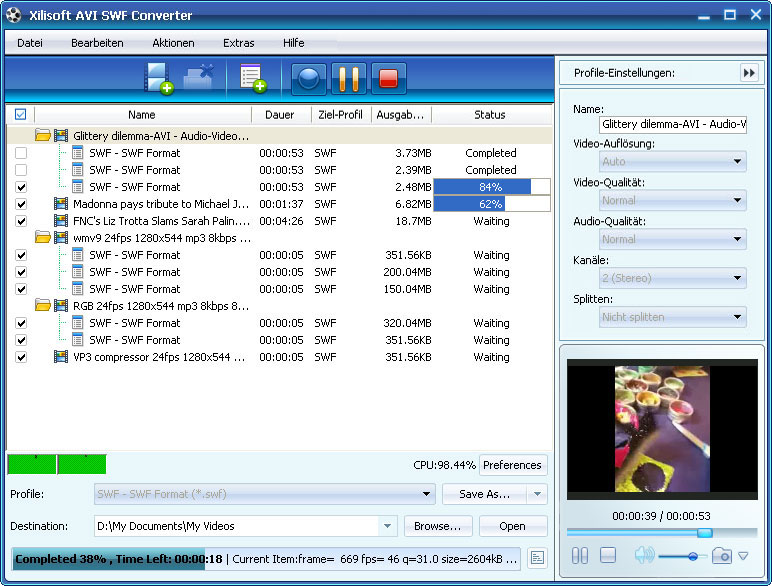Click film icon of VP3 compressor row

61,357
